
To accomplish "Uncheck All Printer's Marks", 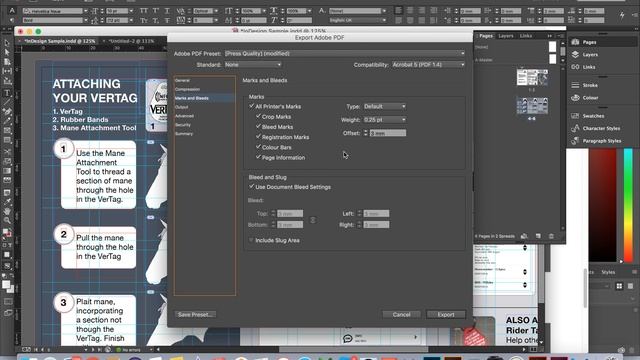I will [x=251, y=106].
